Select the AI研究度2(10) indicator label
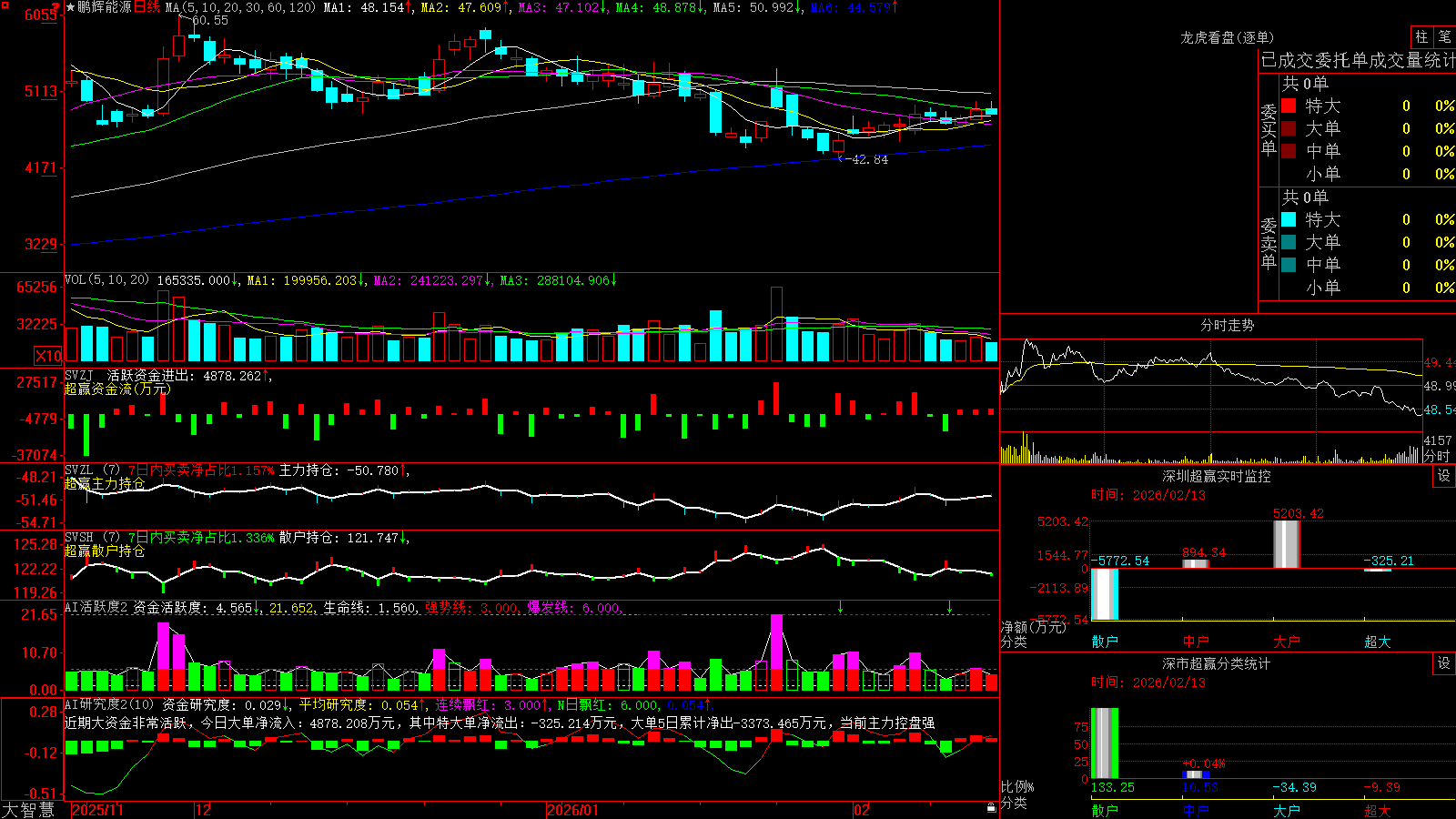Screen dimensions: 1456x819 pos(109,704)
